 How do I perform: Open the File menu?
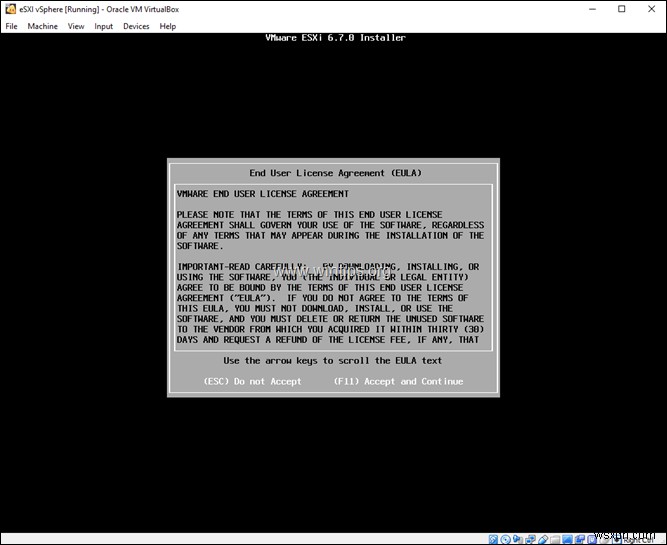pyautogui.click(x=11, y=26)
